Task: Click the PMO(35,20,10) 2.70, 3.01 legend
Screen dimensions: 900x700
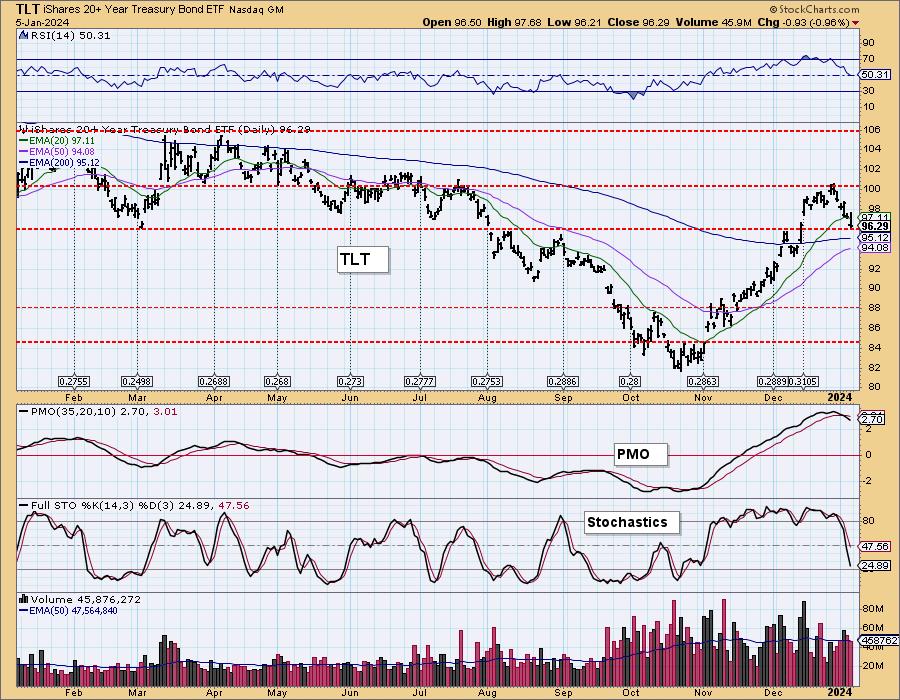Action: click(x=98, y=411)
